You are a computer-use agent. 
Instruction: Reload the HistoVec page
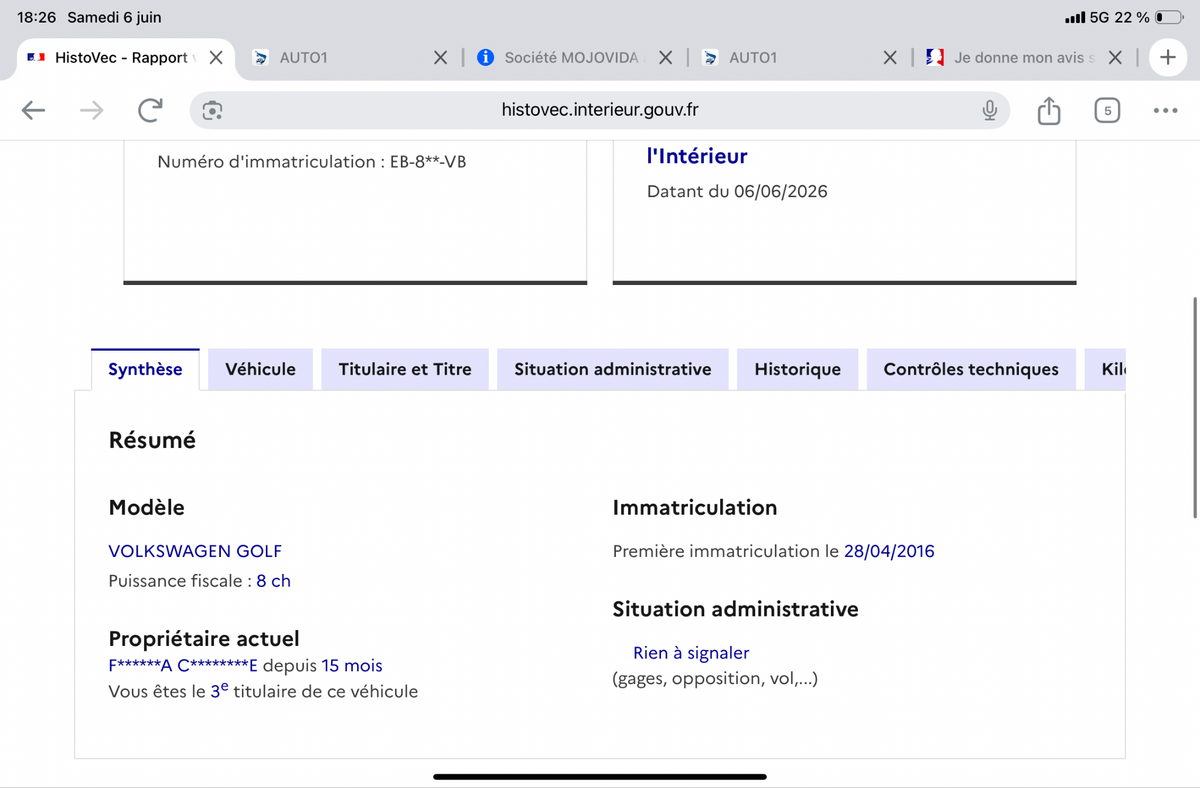pos(150,110)
